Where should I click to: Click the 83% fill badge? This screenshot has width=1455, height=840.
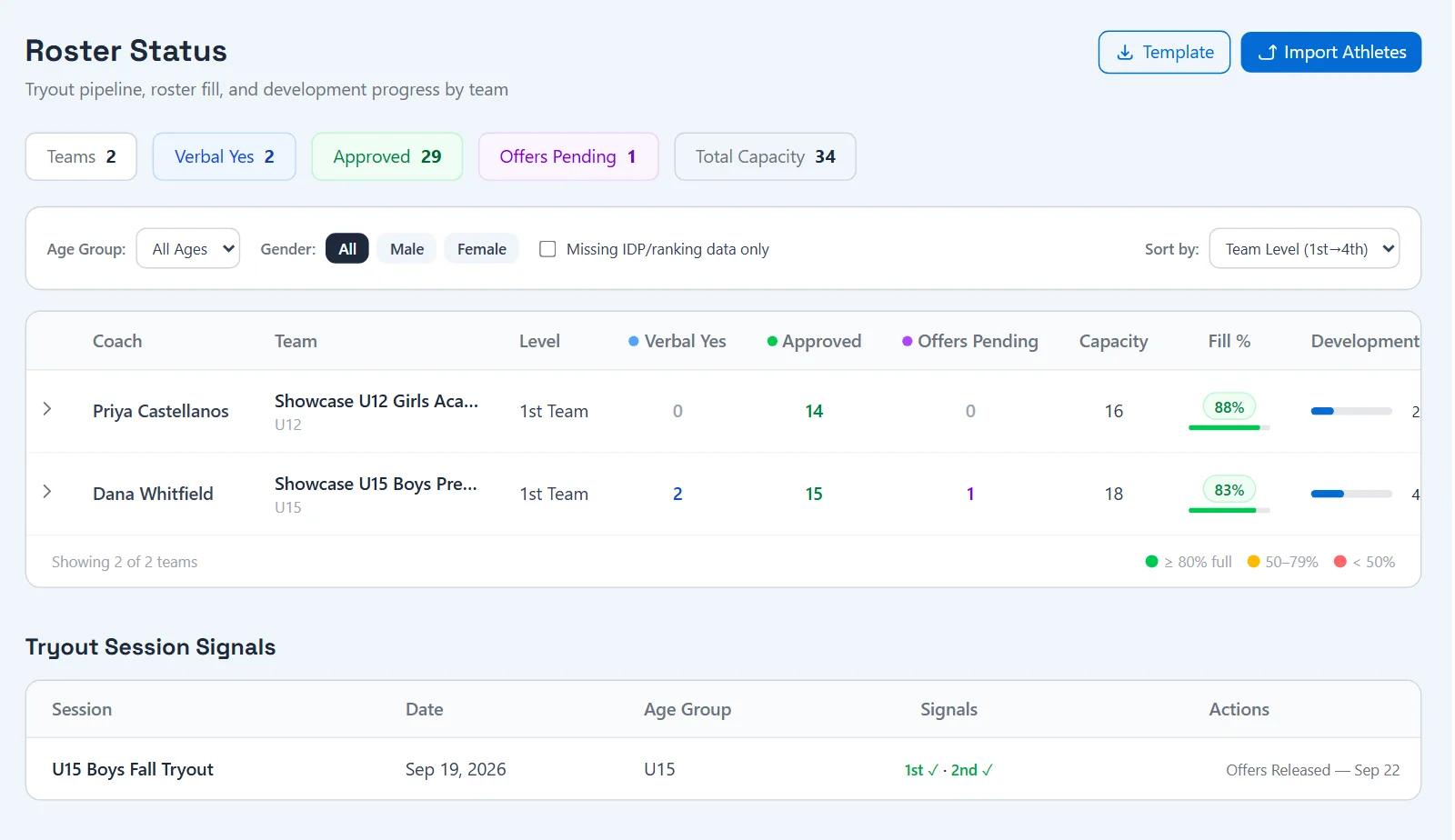coord(1229,490)
